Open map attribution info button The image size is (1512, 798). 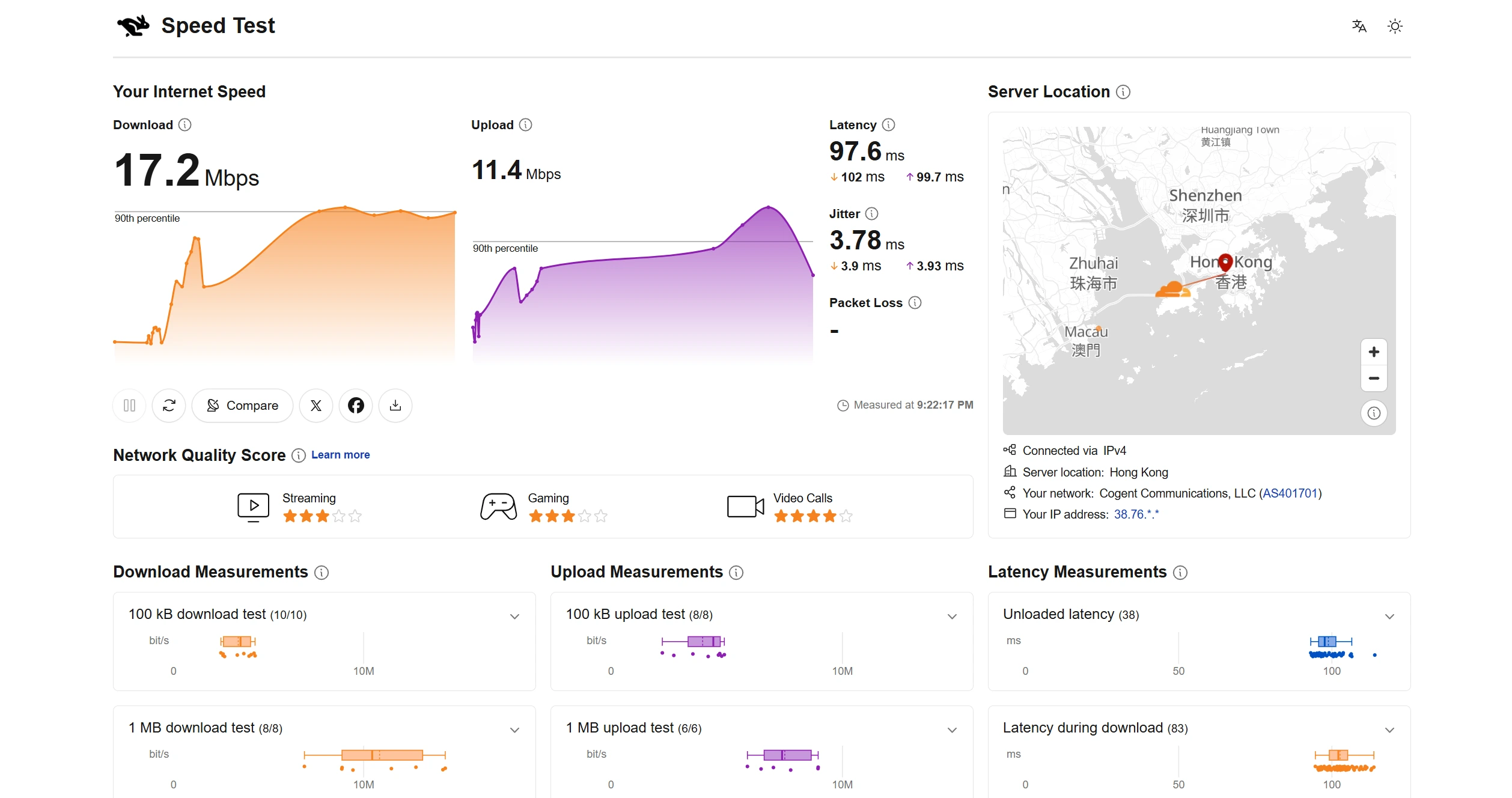click(1374, 413)
